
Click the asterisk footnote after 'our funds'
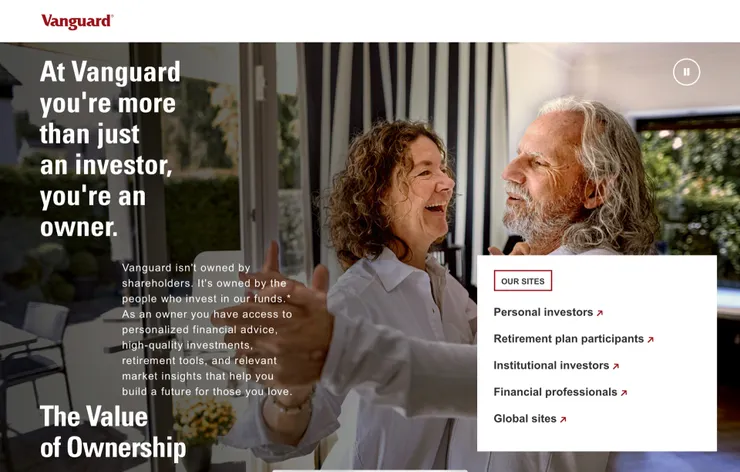click(x=288, y=297)
